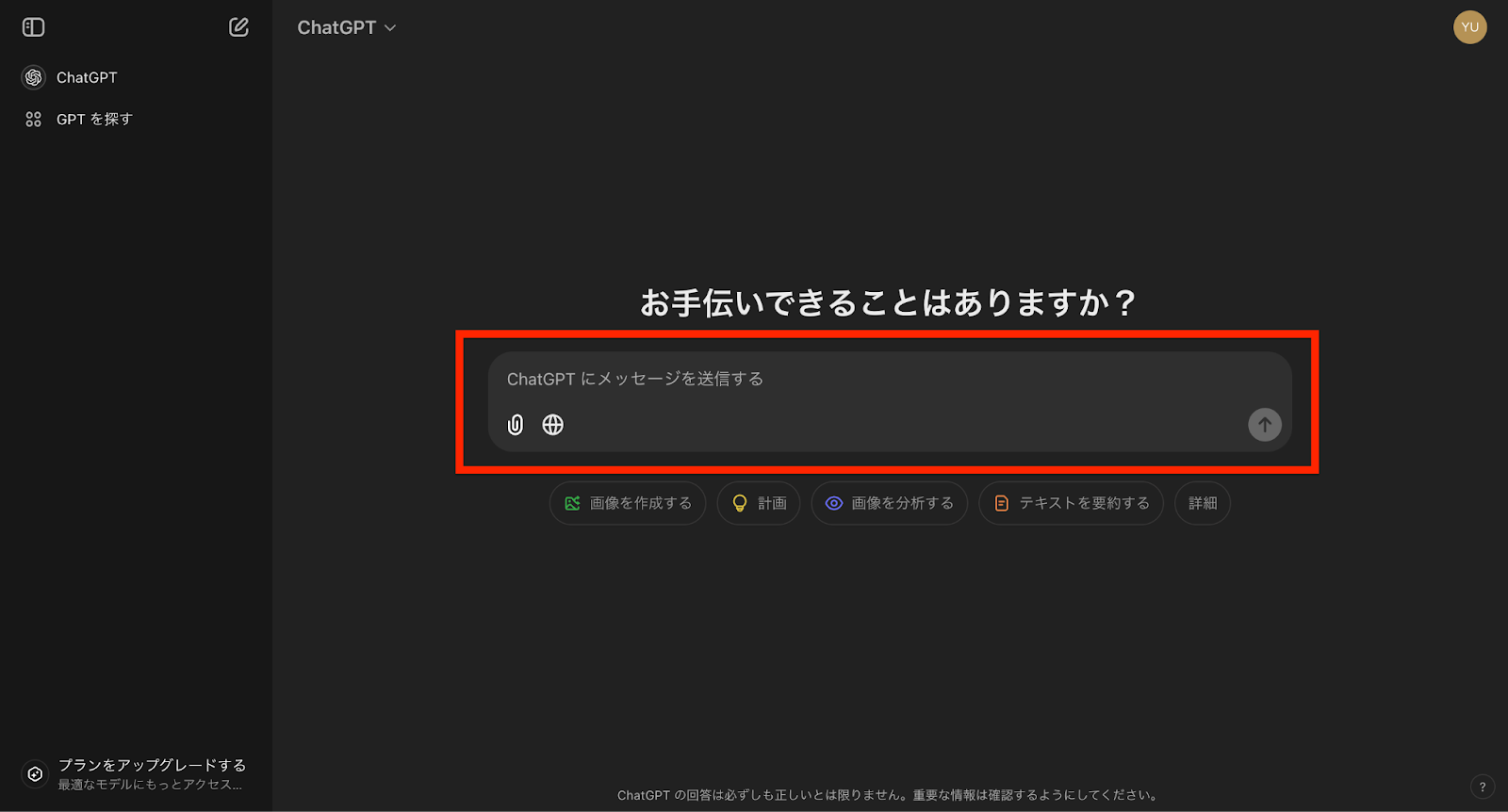Attach a file using the paperclip icon
Screen dimensions: 1508x812
(x=516, y=425)
